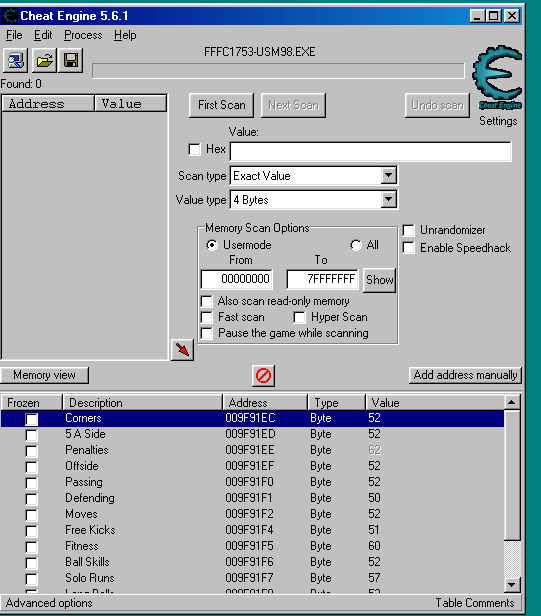The width and height of the screenshot is (541, 616).
Task: Select the Free Kicks row description
Action: (90, 530)
